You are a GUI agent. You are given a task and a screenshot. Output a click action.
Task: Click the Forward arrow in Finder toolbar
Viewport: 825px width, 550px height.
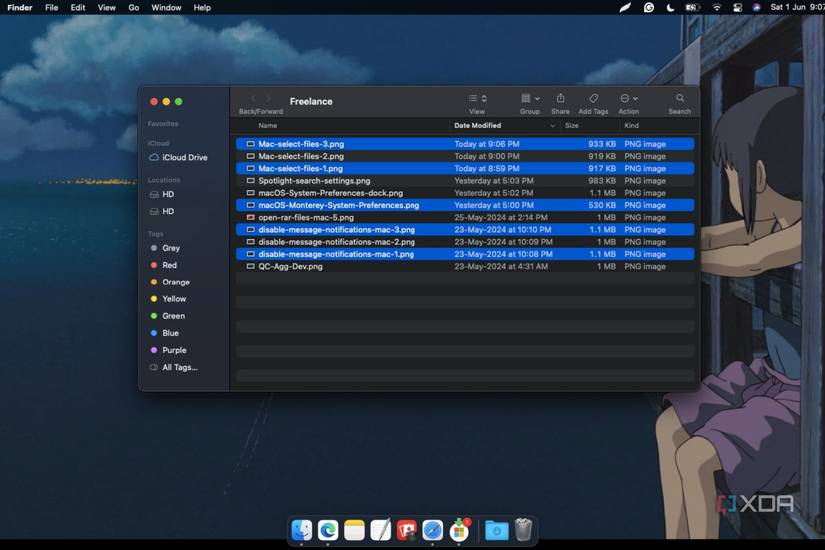tap(268, 98)
